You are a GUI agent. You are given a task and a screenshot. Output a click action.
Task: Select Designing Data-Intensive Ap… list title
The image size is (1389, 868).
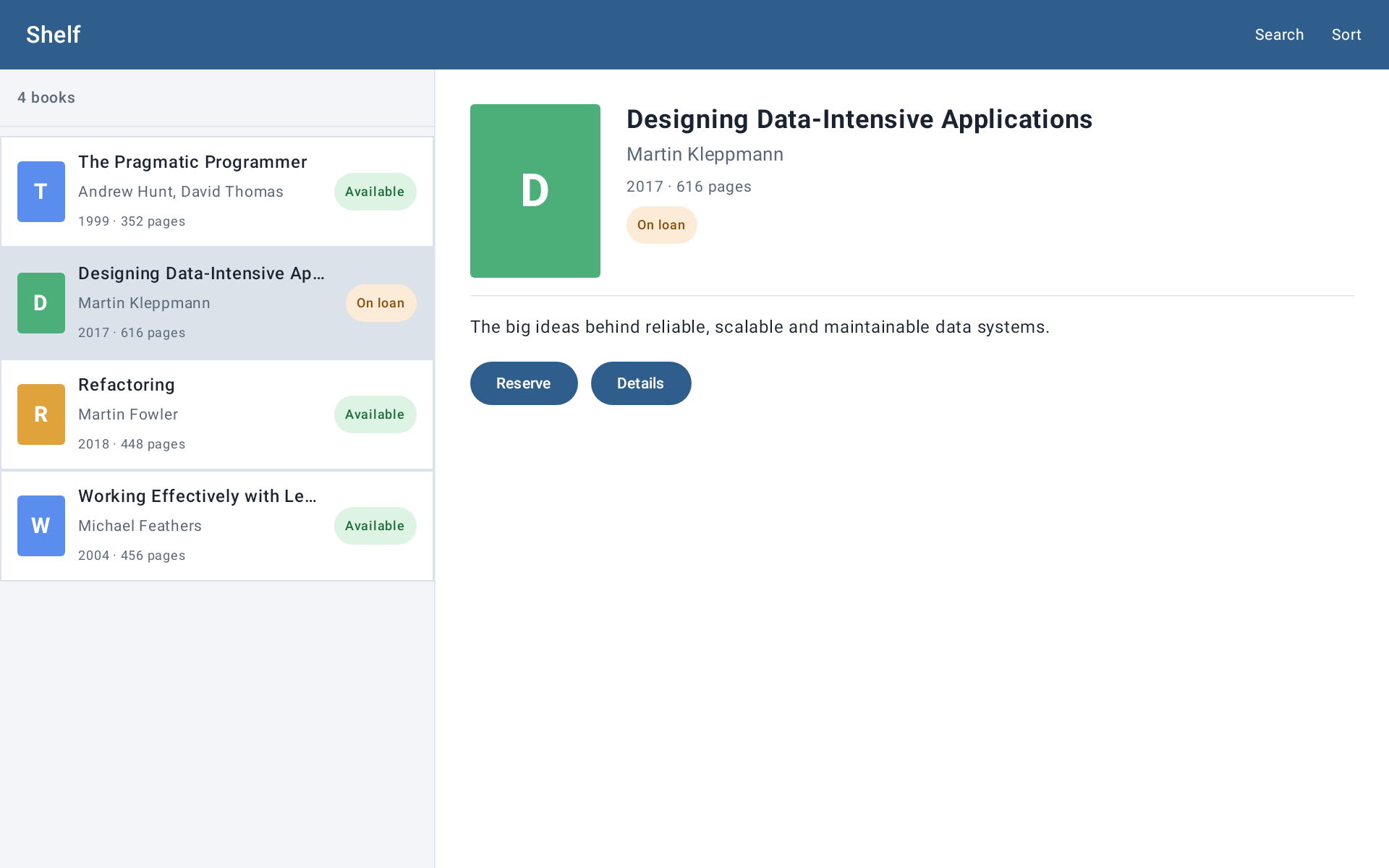click(201, 273)
